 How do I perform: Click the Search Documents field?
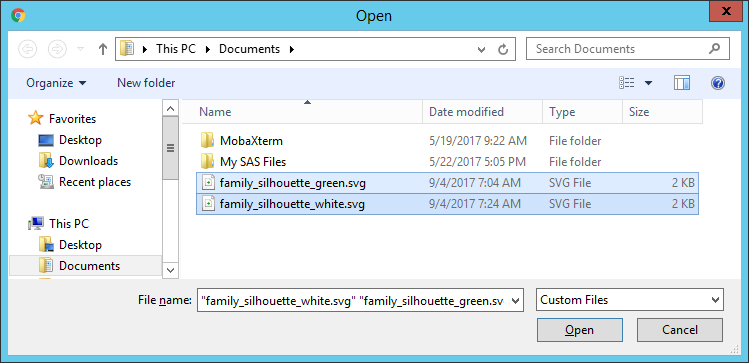point(628,49)
